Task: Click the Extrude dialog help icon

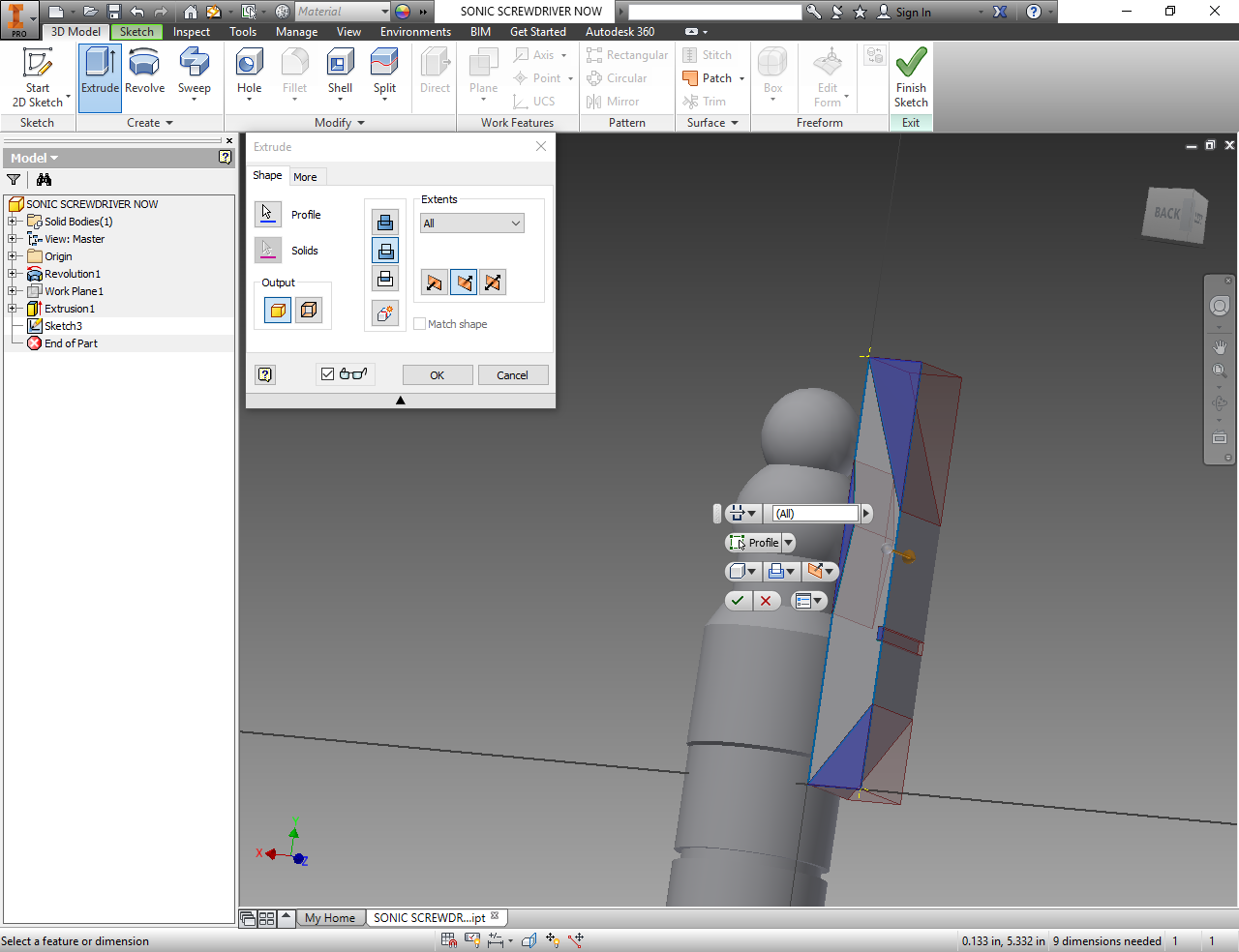Action: click(265, 374)
